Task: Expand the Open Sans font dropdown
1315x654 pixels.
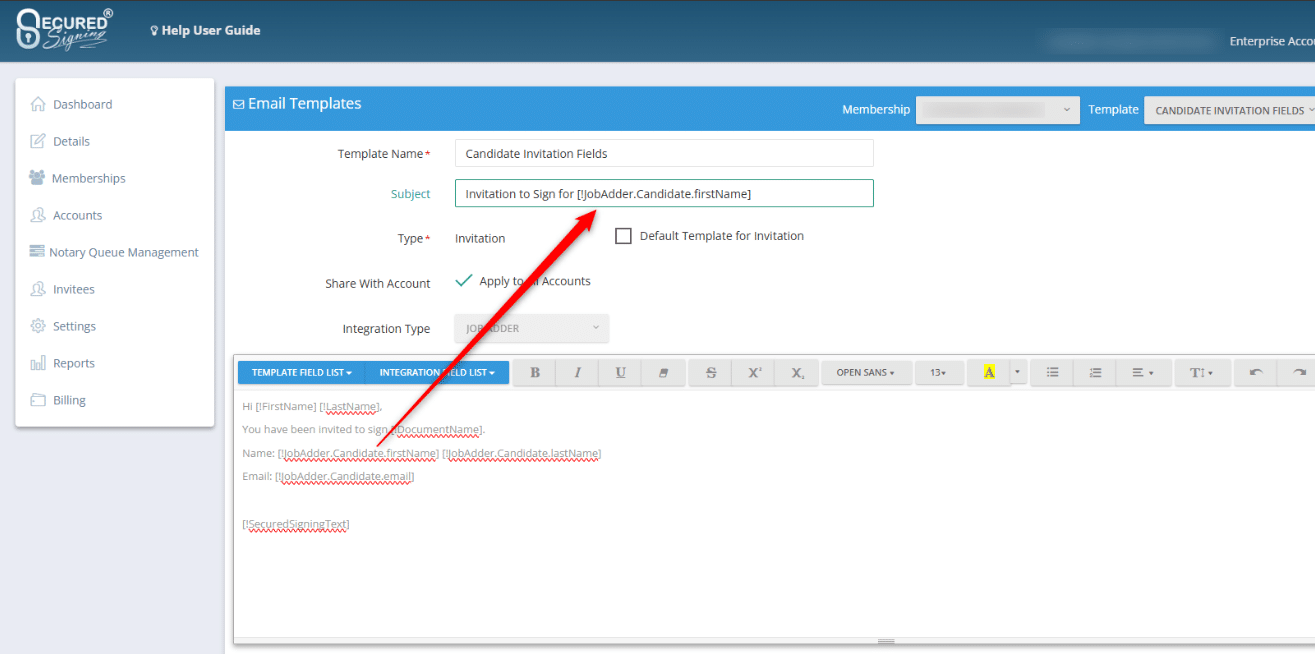Action: point(865,372)
